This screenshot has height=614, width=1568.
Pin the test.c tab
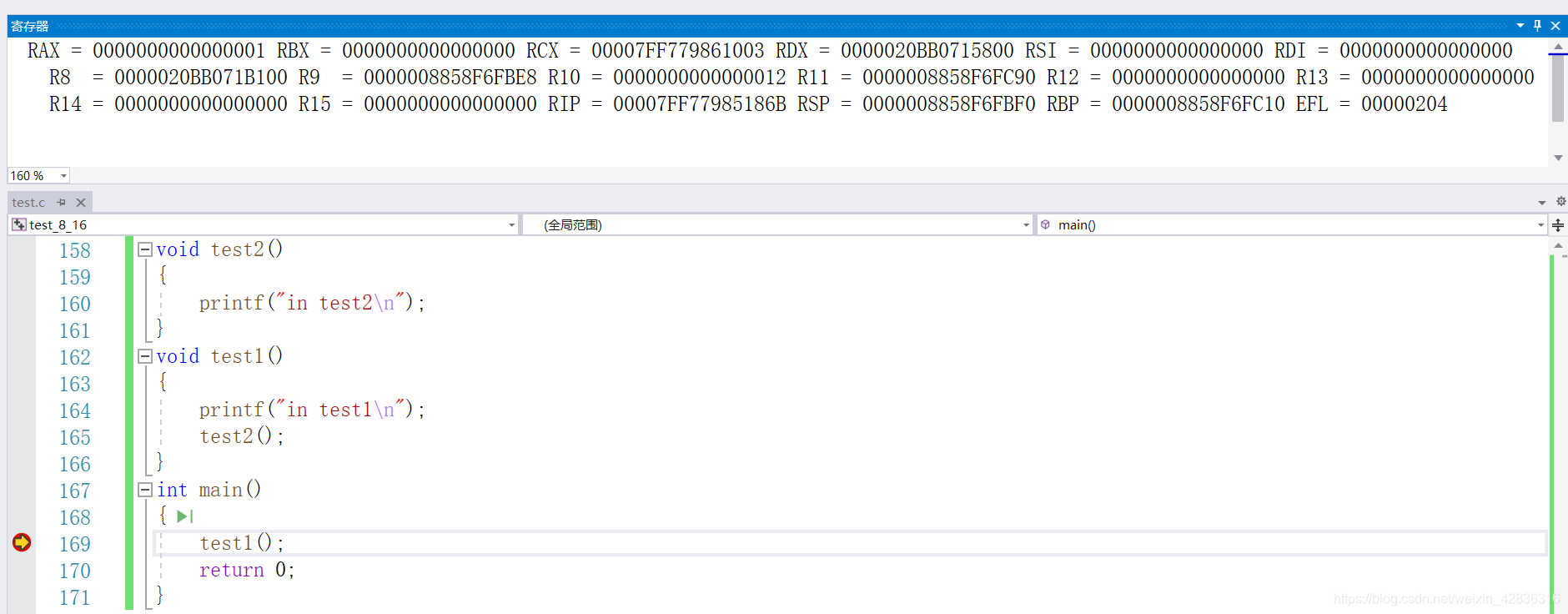(61, 202)
